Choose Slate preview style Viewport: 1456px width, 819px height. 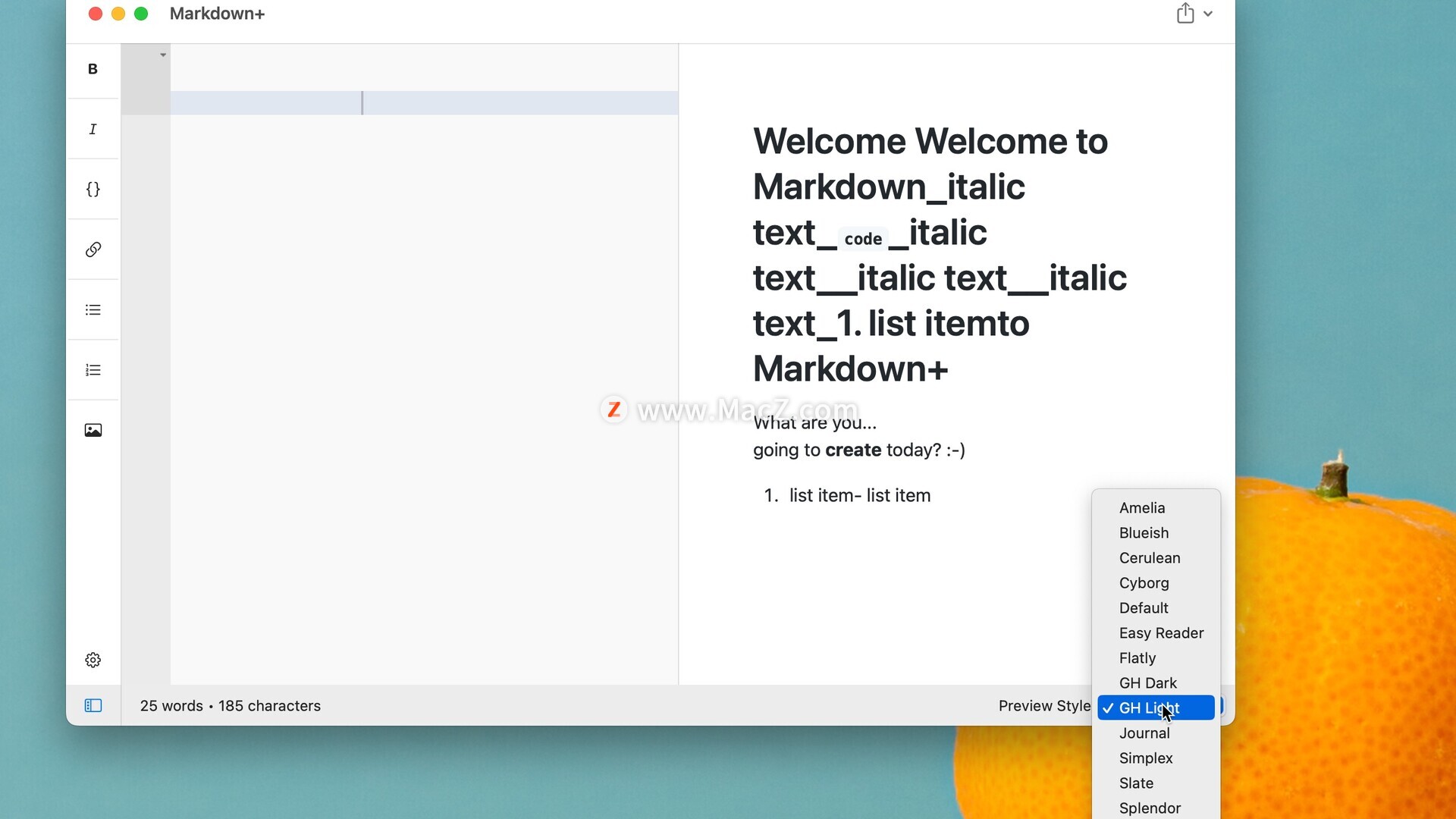(1156, 783)
